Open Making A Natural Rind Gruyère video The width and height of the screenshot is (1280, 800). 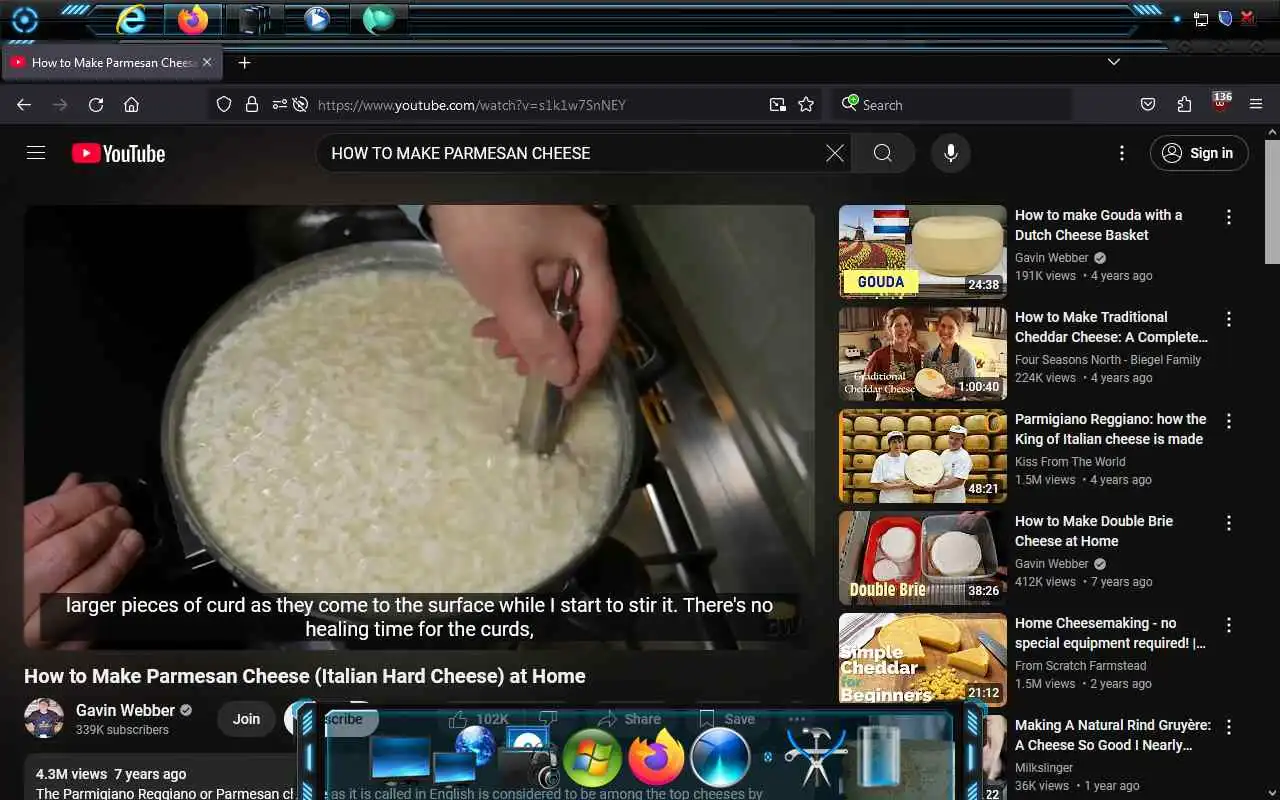click(x=1113, y=735)
